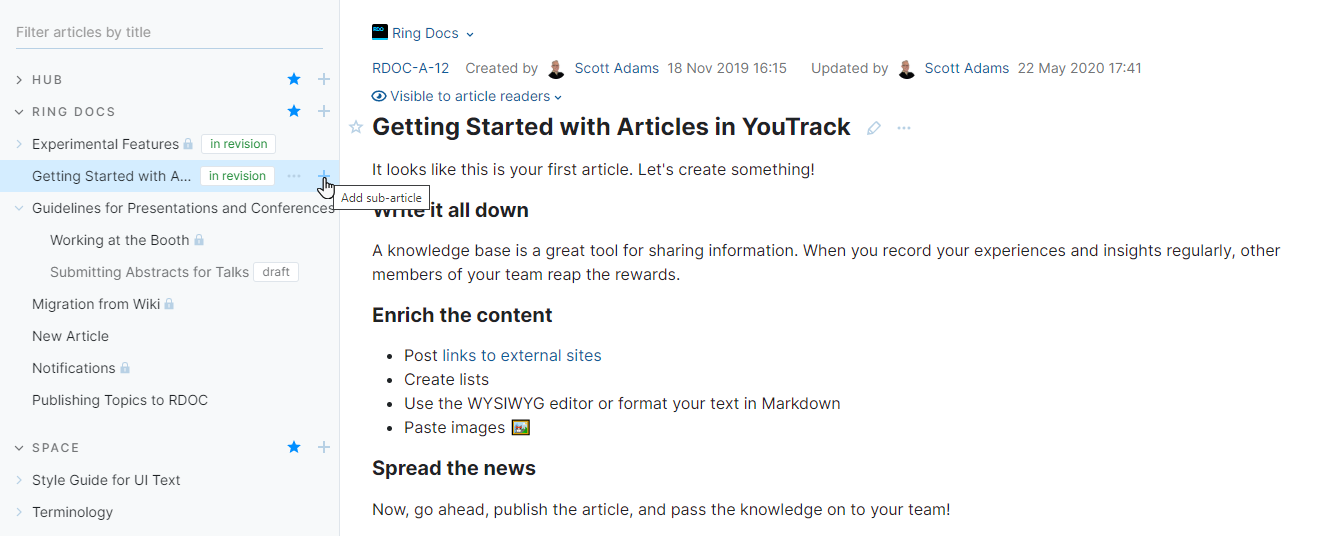Add new article to HUB project
This screenshot has height=536, width=1336.
click(324, 80)
